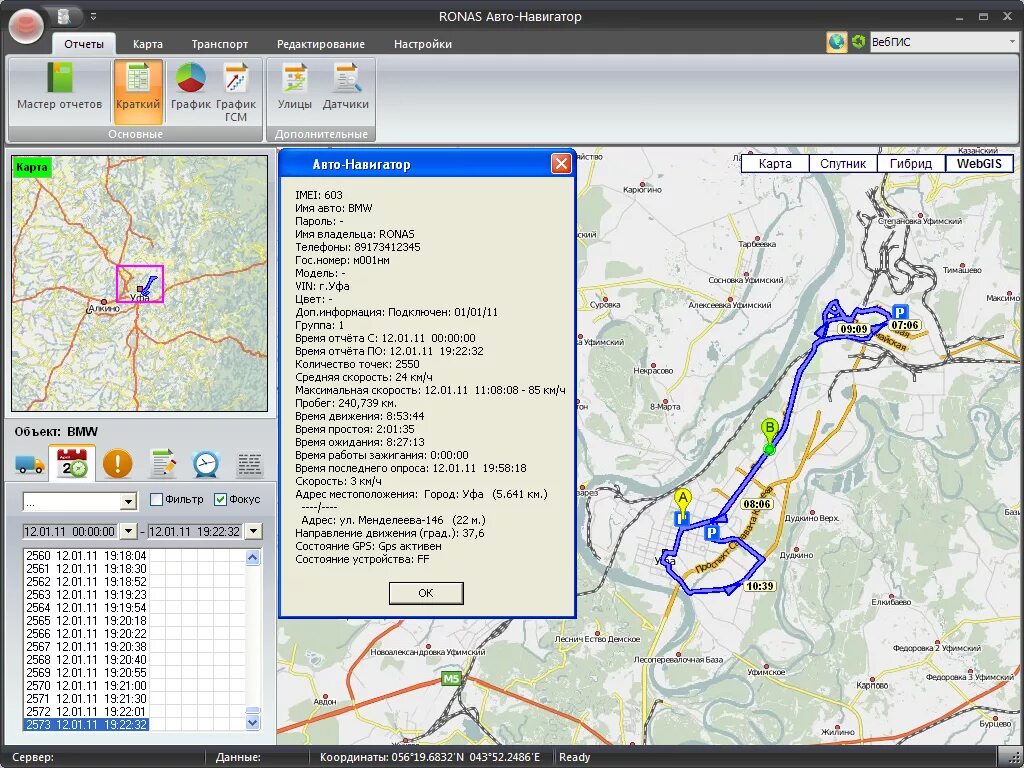Screen dimensions: 1024x768
Task: Open the quick access toolbar customize arrow
Action: coord(93,16)
